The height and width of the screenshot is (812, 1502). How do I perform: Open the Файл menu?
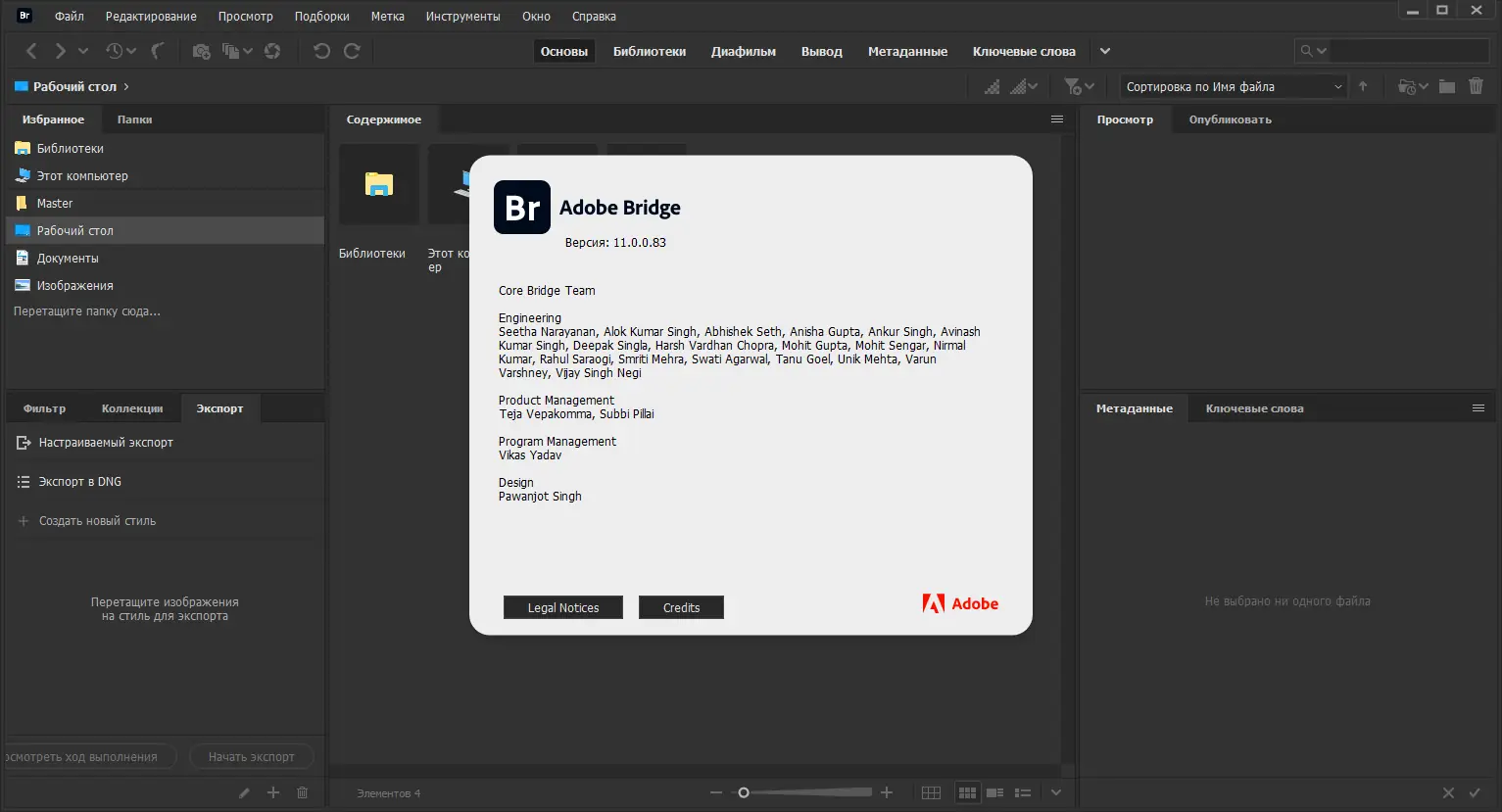tap(70, 17)
